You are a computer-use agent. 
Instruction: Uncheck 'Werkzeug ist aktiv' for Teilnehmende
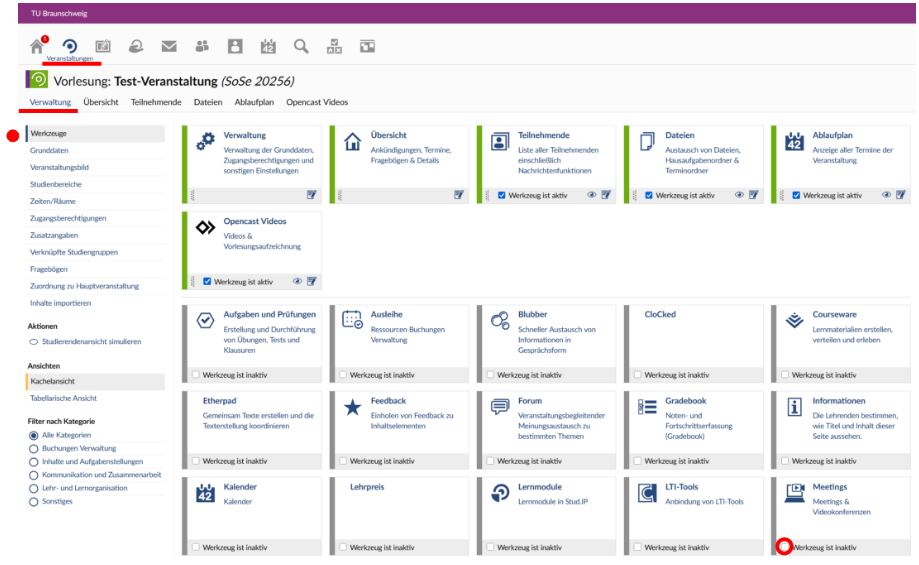[502, 195]
